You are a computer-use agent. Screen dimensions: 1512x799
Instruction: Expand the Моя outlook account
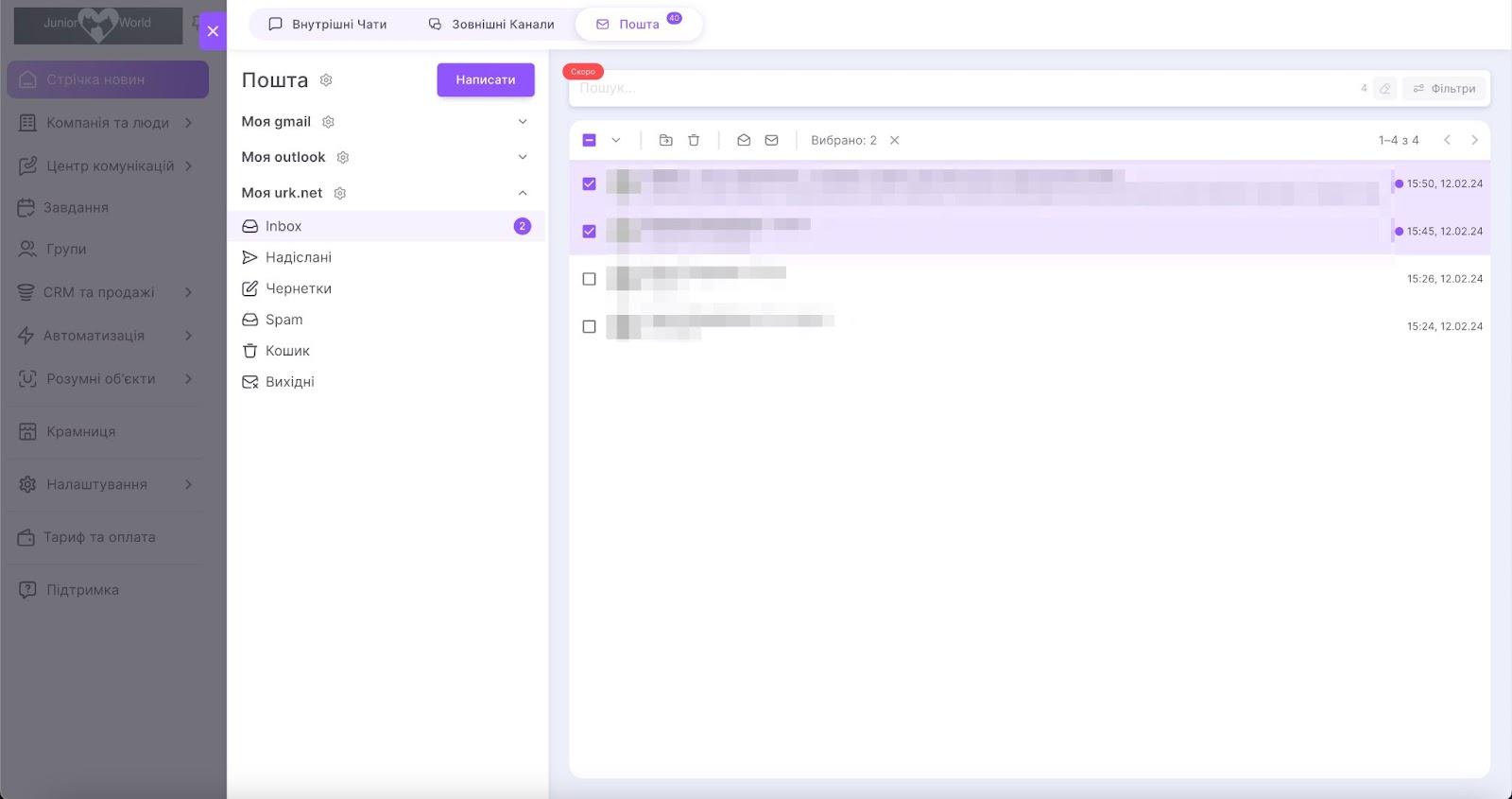523,157
